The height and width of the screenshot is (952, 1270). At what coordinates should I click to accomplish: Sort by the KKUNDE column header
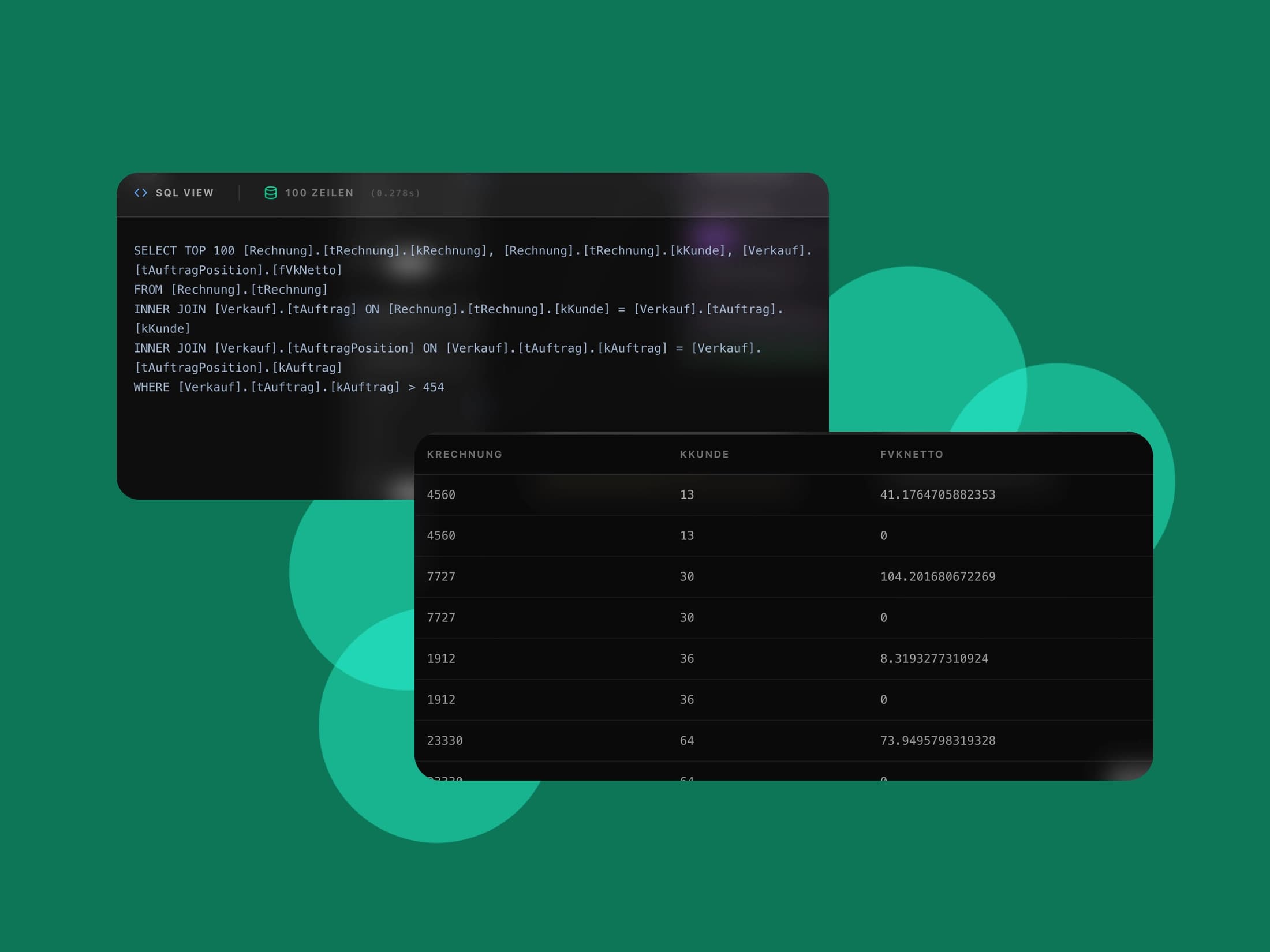pyautogui.click(x=704, y=454)
